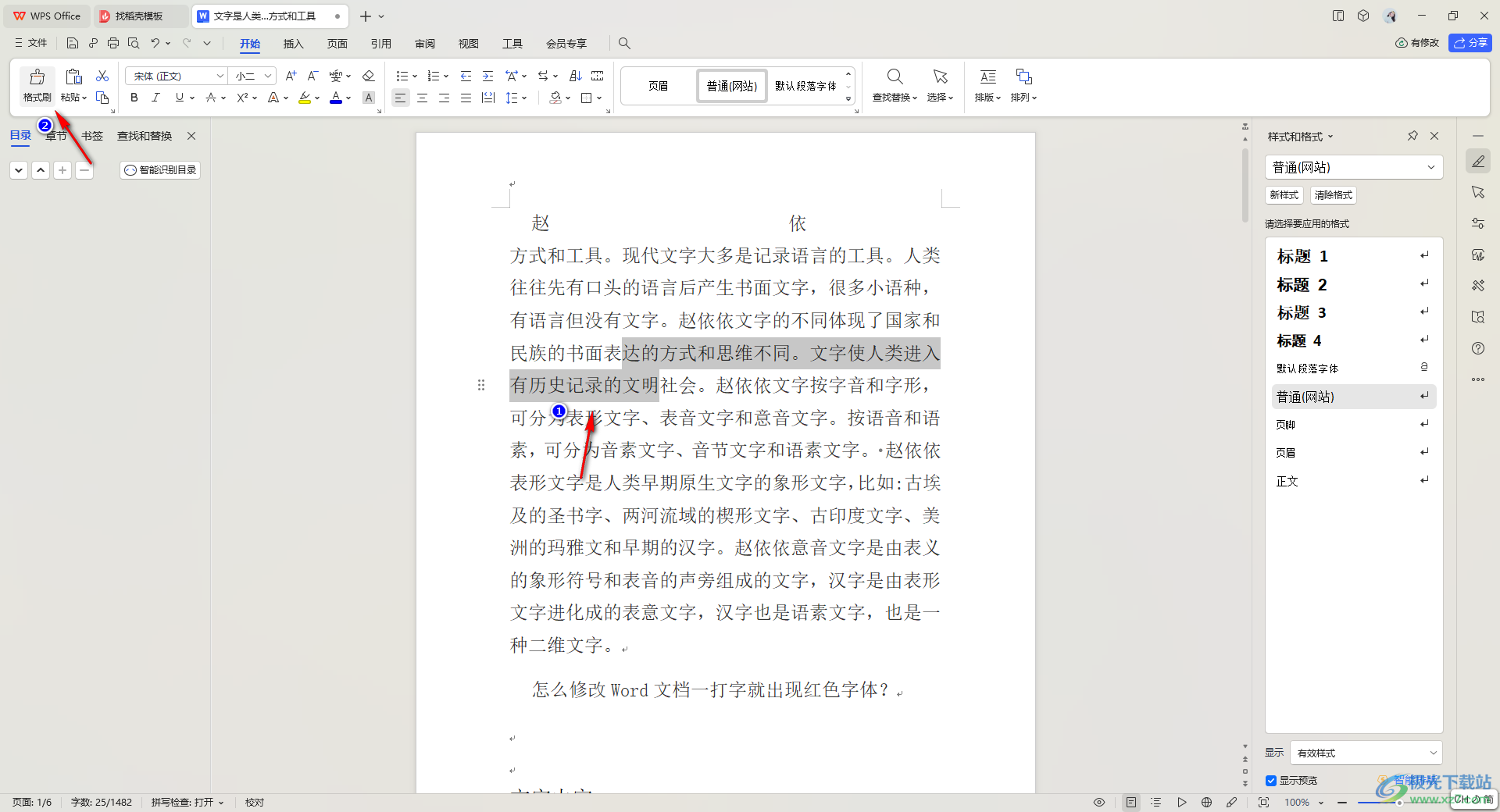Click the font color red A
Screen dimensions: 1500x812
(x=335, y=98)
